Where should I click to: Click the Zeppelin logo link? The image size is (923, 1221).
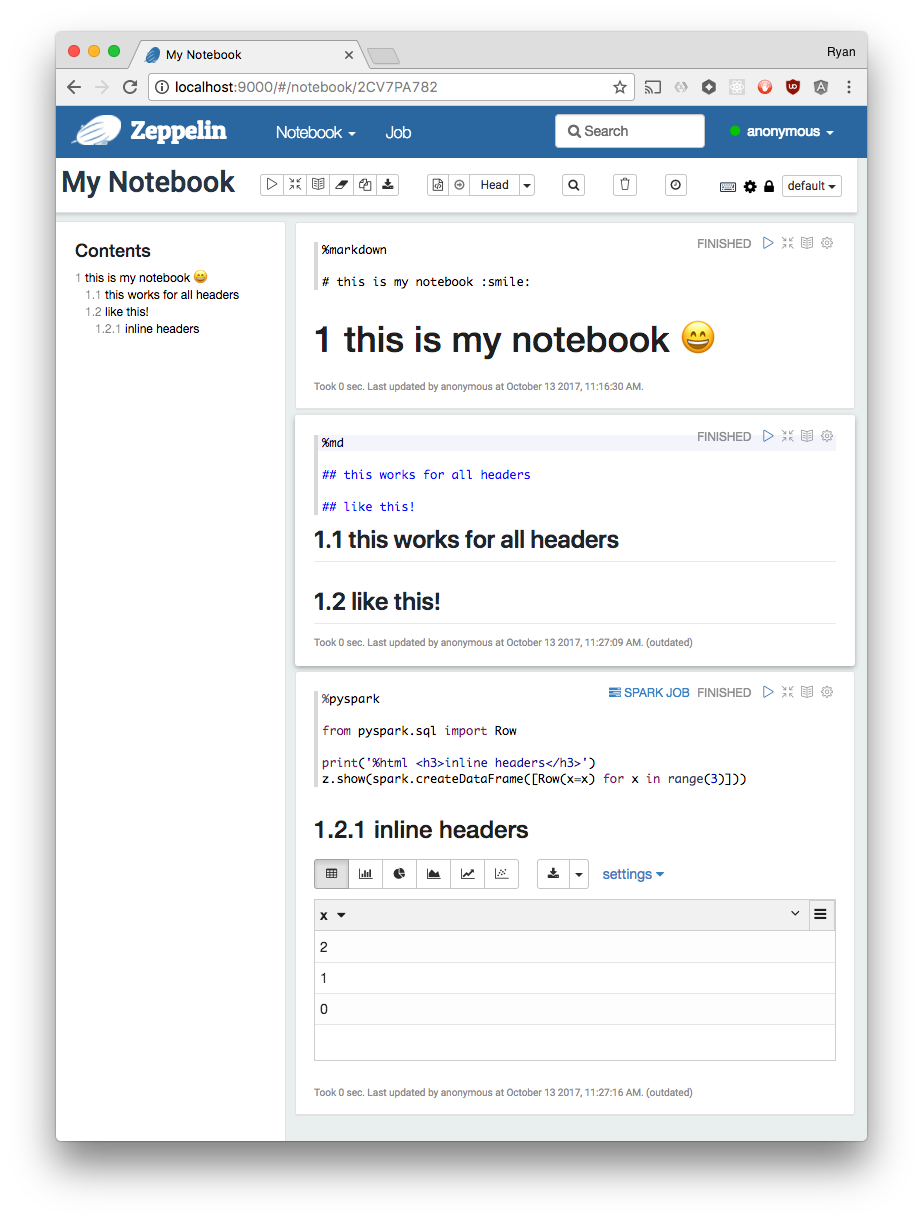150,131
